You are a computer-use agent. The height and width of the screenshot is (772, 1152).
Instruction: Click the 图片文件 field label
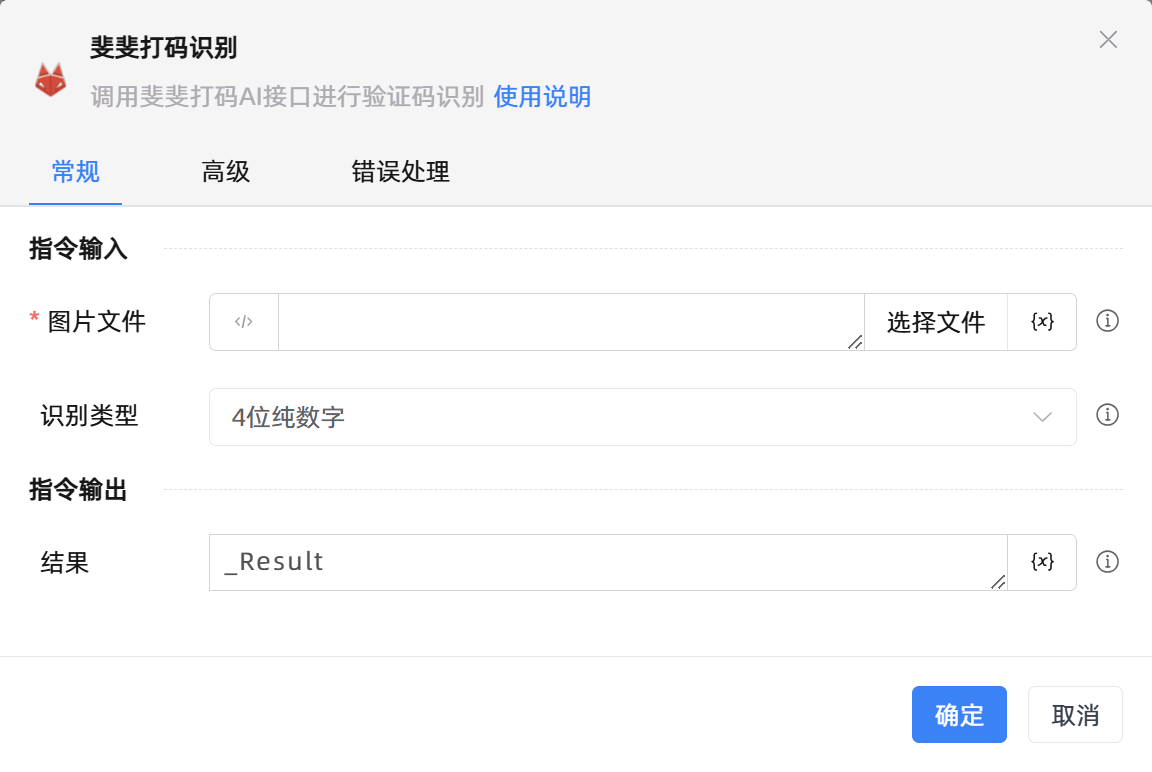tap(96, 322)
